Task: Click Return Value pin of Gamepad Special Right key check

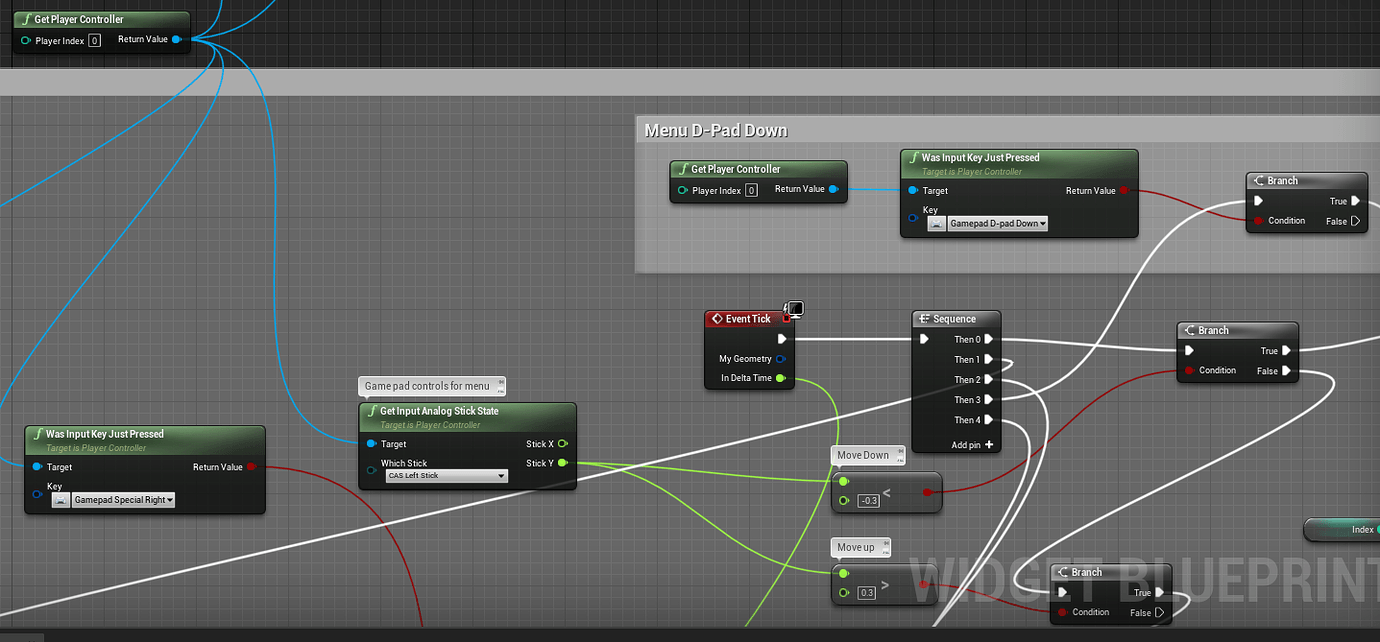Action: pyautogui.click(x=251, y=467)
